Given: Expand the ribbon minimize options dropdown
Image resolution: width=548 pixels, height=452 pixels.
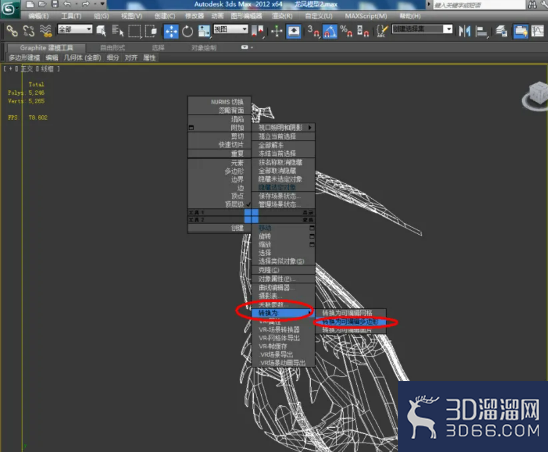Looking at the screenshot, I should point(247,47).
